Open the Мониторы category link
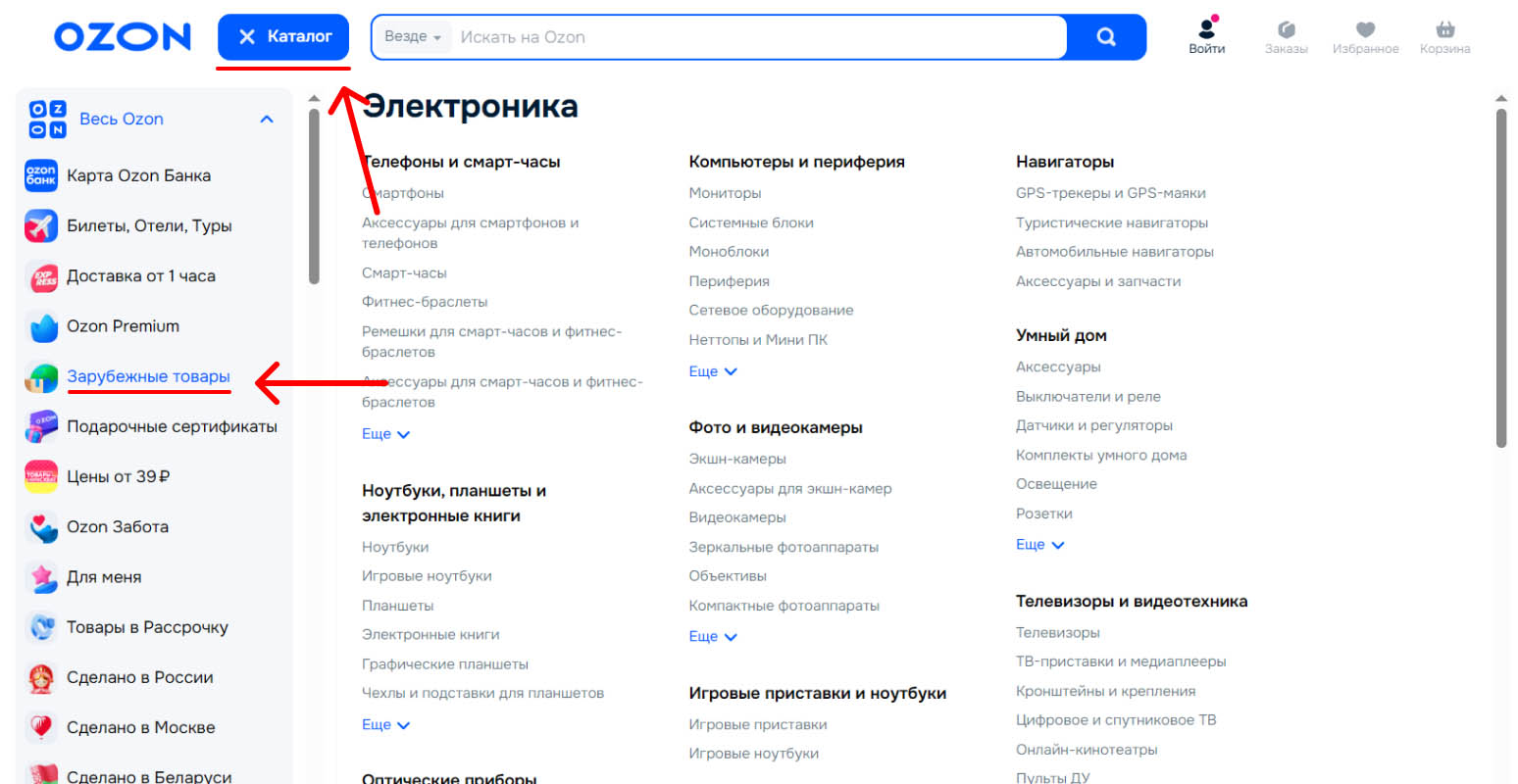 click(x=725, y=193)
